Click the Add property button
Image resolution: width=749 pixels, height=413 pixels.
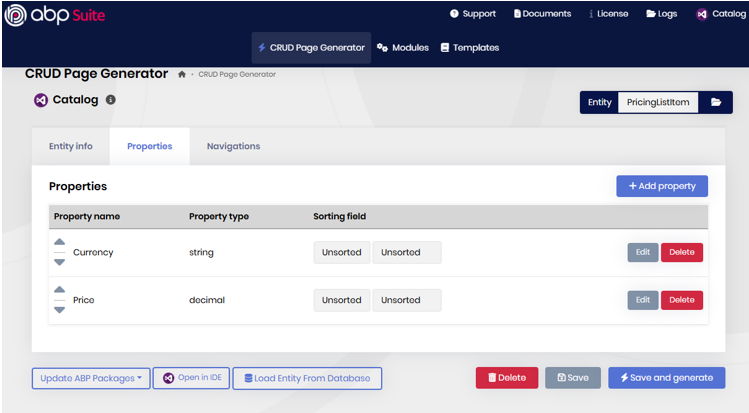(x=661, y=186)
